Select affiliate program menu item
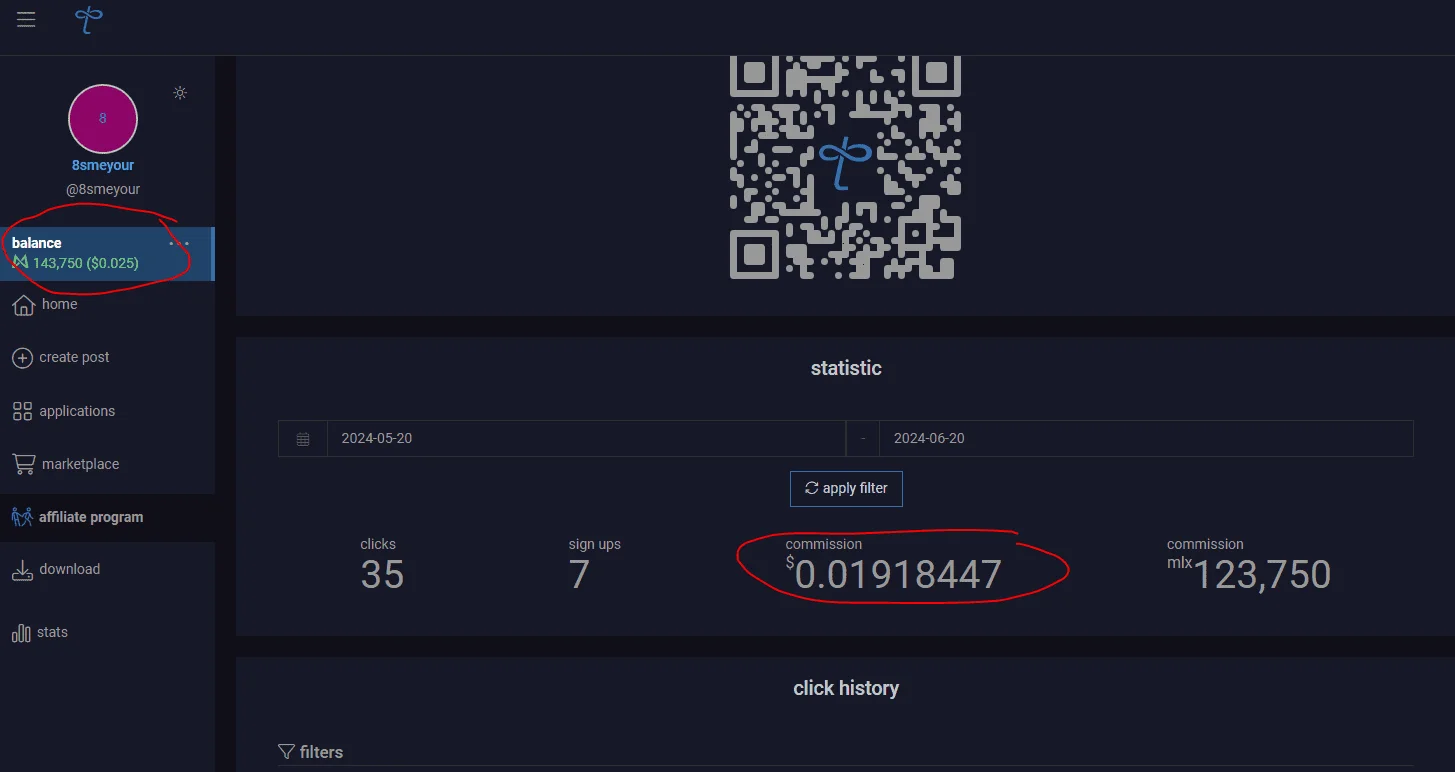Viewport: 1455px width, 772px height. pos(91,517)
